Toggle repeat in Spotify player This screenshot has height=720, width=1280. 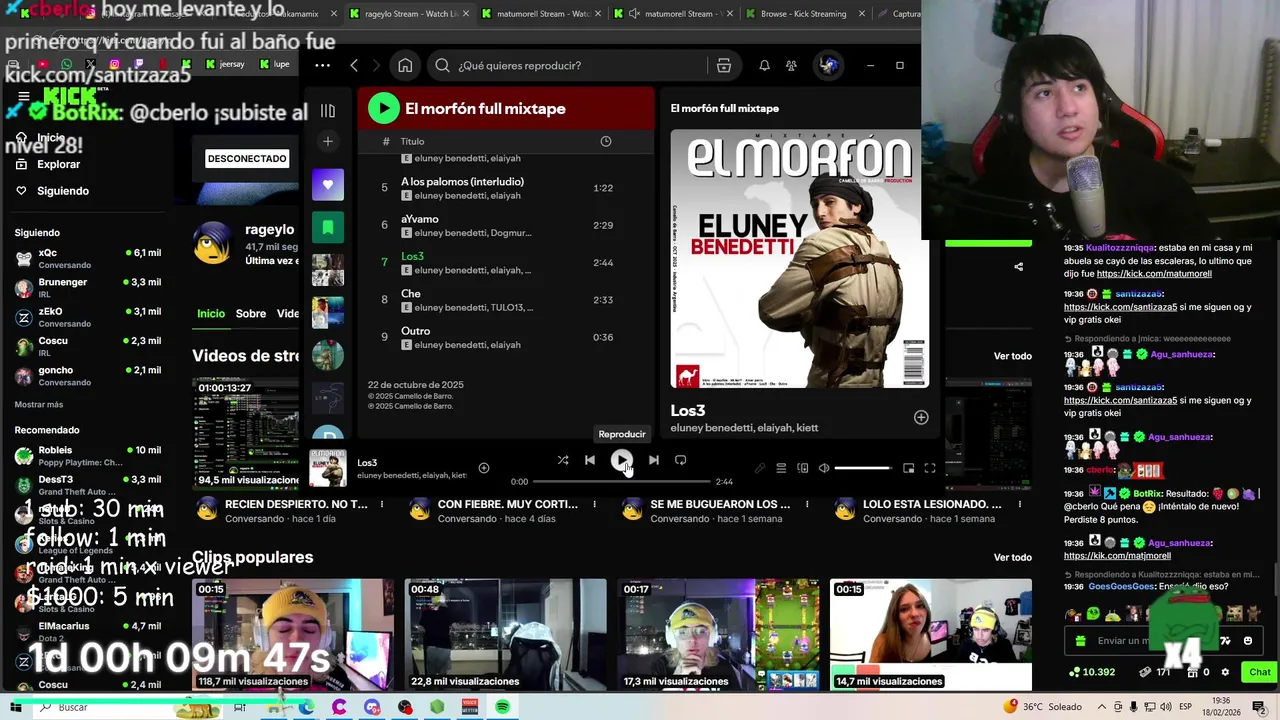[x=680, y=460]
